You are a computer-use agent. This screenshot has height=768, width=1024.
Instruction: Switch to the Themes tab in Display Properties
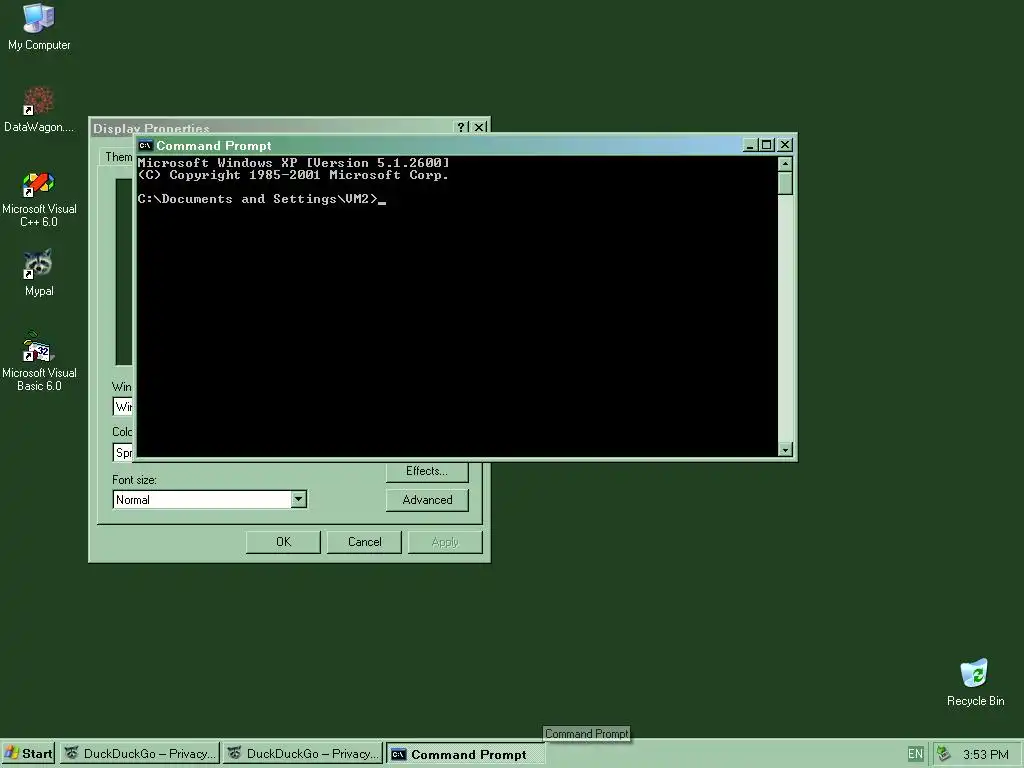click(x=118, y=157)
